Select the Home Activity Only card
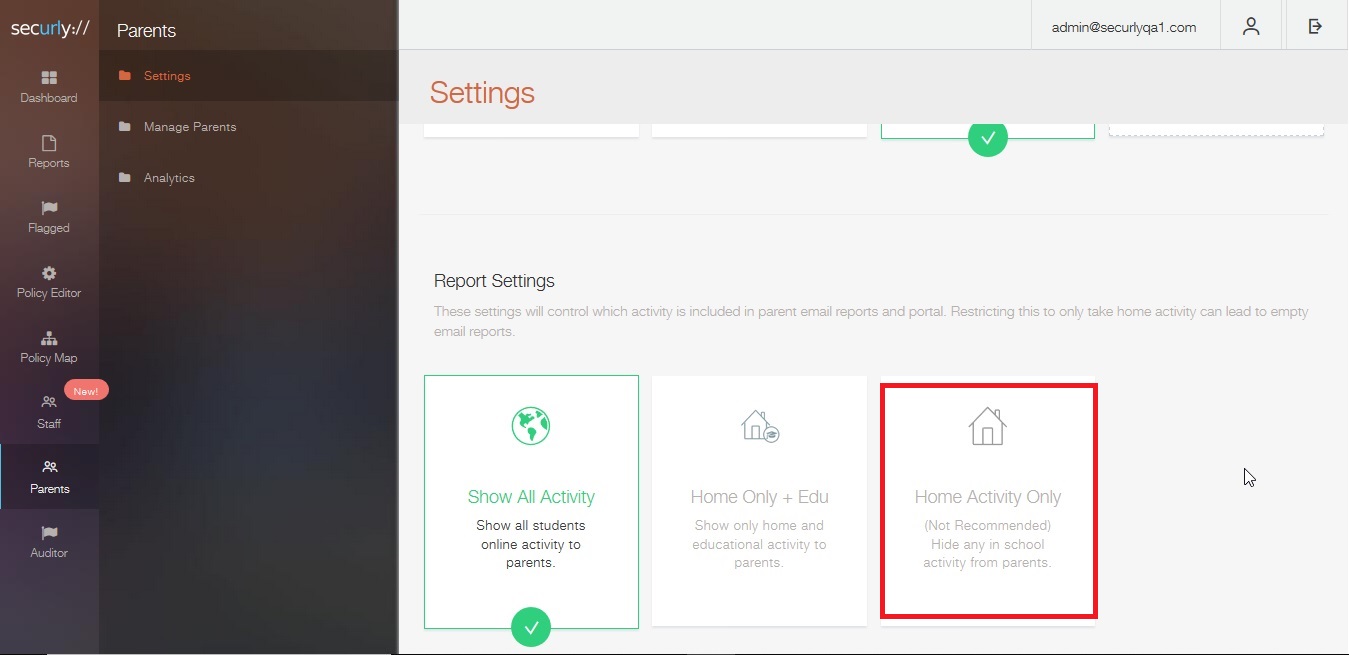Image resolution: width=1349 pixels, height=655 pixels. click(988, 501)
